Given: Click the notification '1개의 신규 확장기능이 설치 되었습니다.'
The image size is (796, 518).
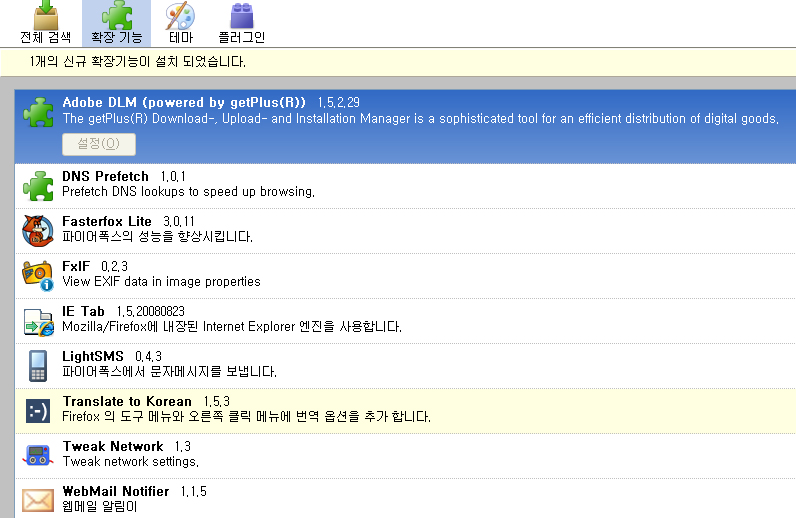Looking at the screenshot, I should click(x=138, y=62).
